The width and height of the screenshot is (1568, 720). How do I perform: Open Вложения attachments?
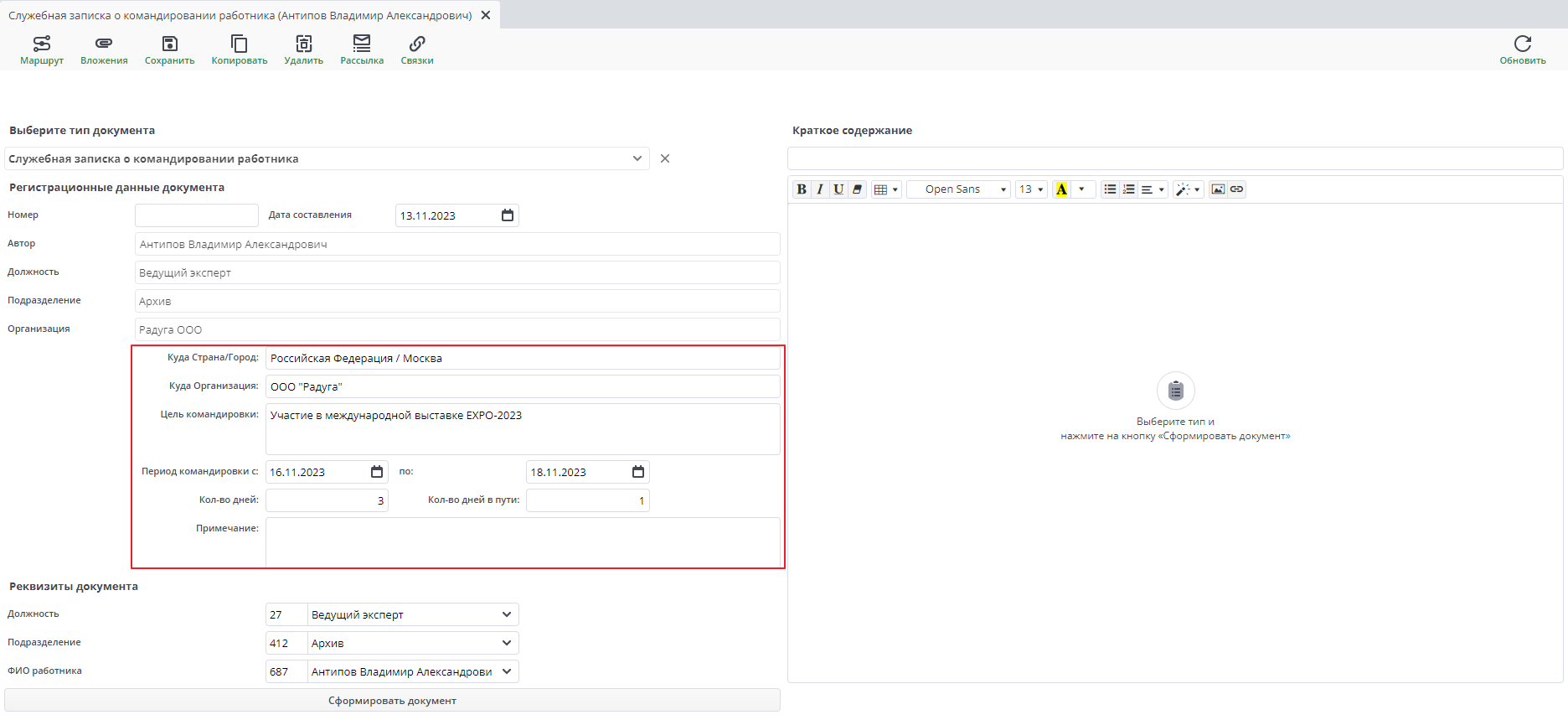pyautogui.click(x=104, y=50)
